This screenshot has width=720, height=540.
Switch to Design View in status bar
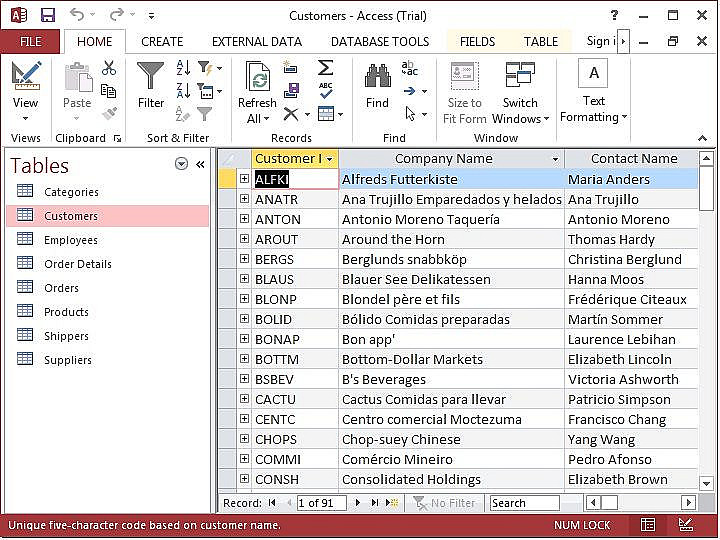pyautogui.click(x=685, y=525)
